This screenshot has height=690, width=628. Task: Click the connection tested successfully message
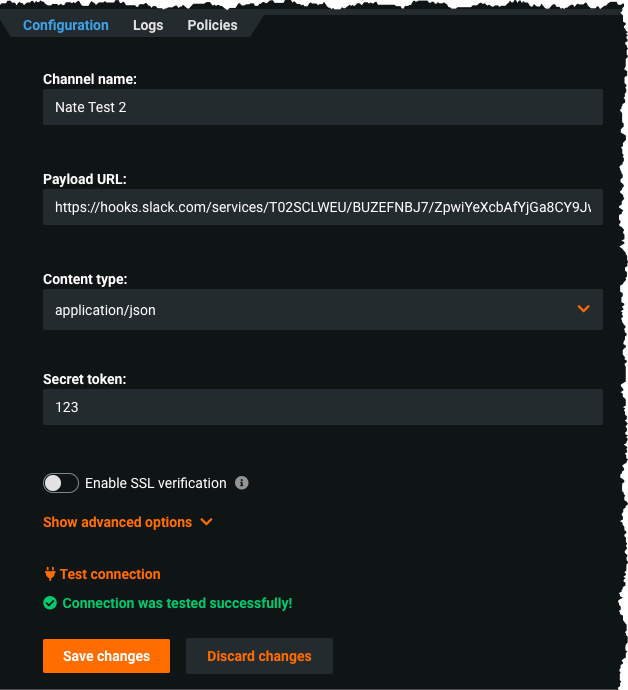coord(177,603)
